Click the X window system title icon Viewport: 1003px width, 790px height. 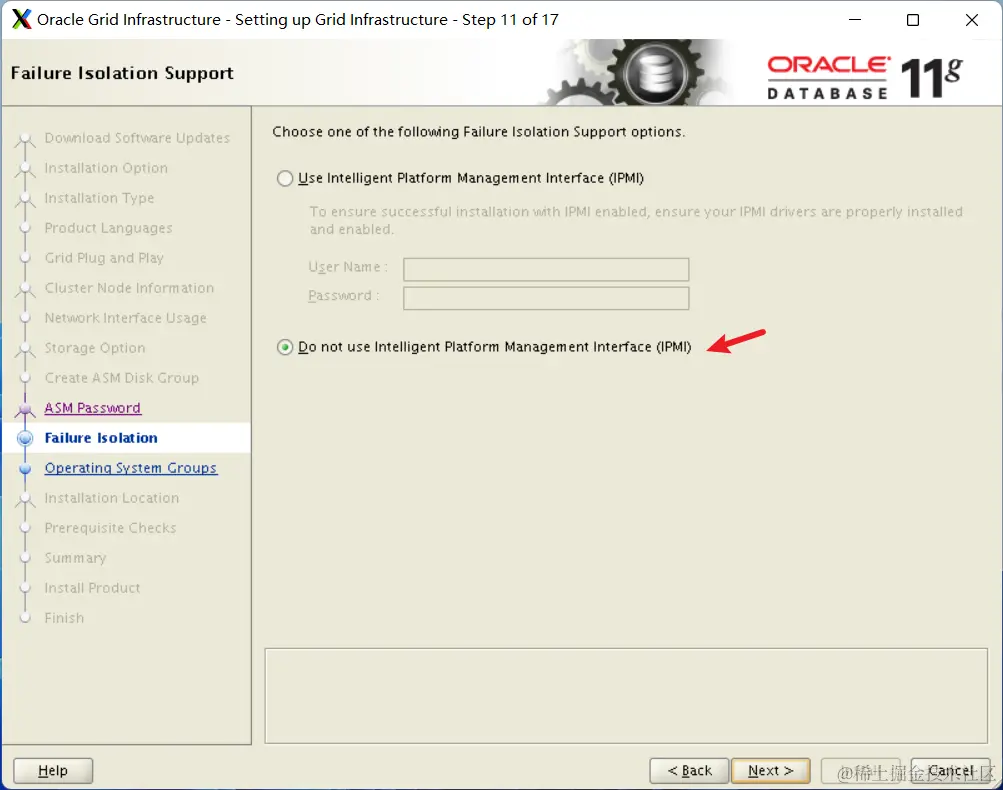pos(22,20)
